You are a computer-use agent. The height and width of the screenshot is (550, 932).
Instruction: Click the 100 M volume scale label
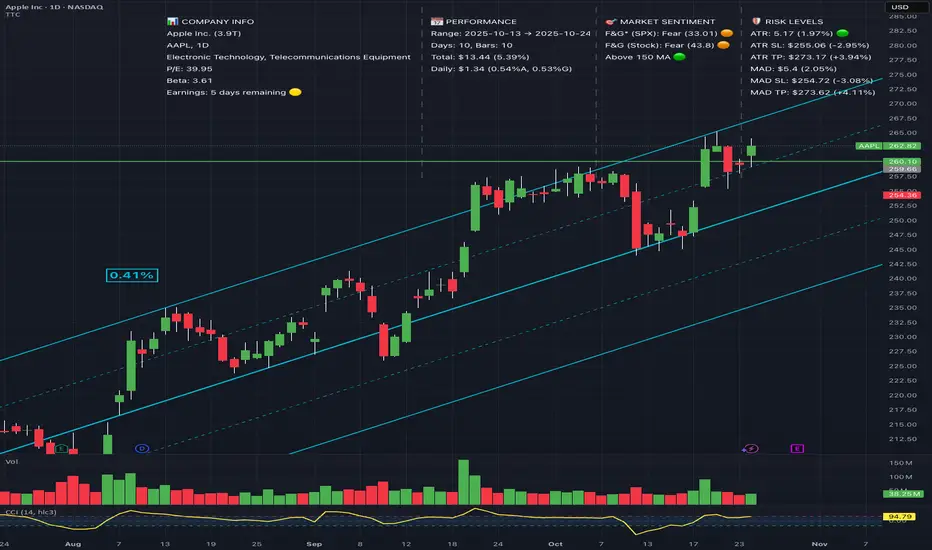coord(900,477)
